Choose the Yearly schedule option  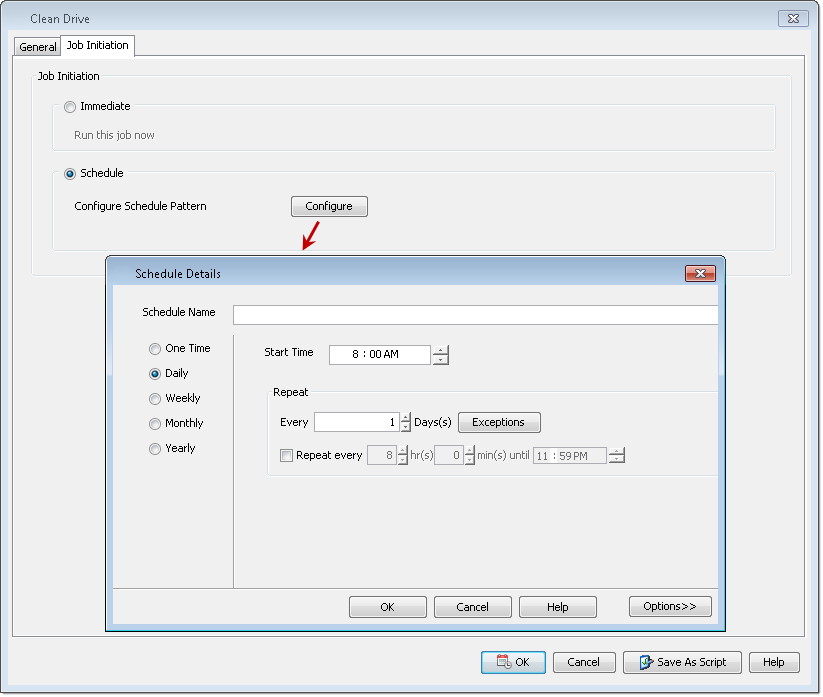coord(155,448)
